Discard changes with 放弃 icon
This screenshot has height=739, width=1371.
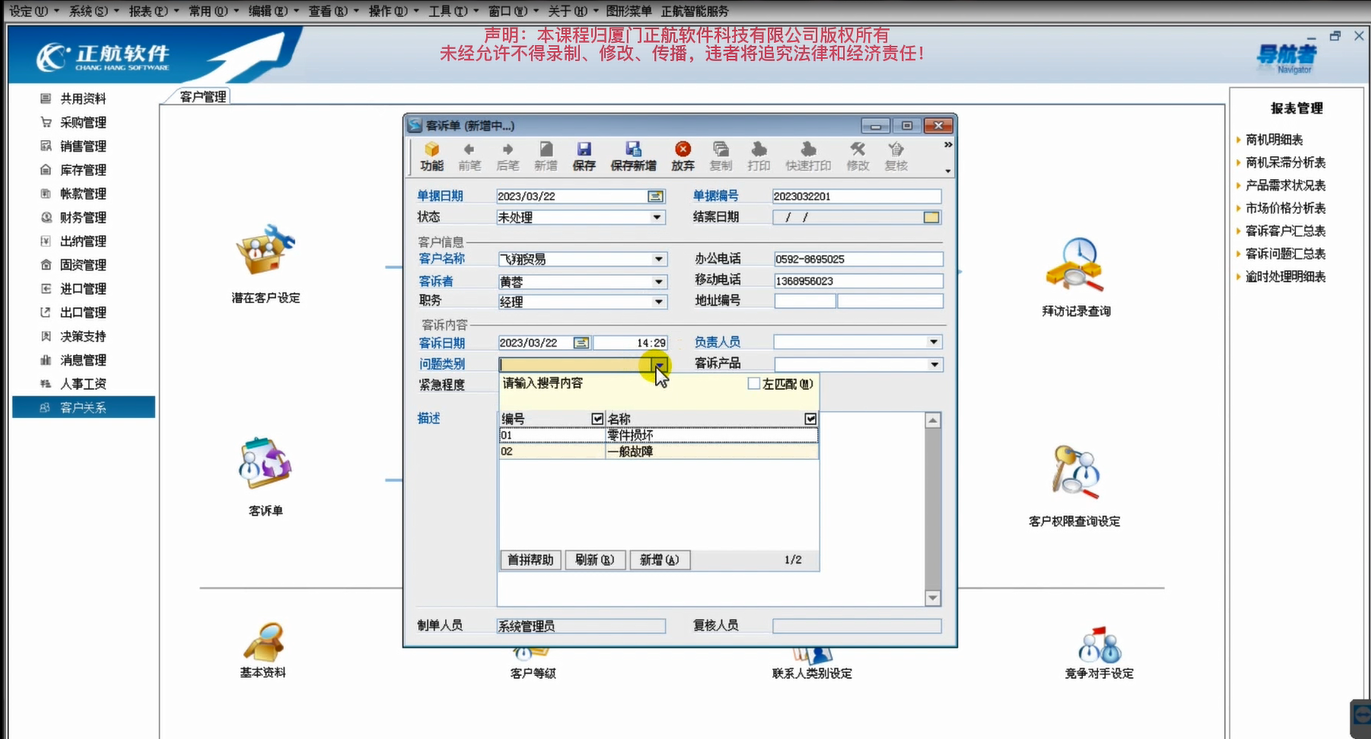click(x=682, y=156)
